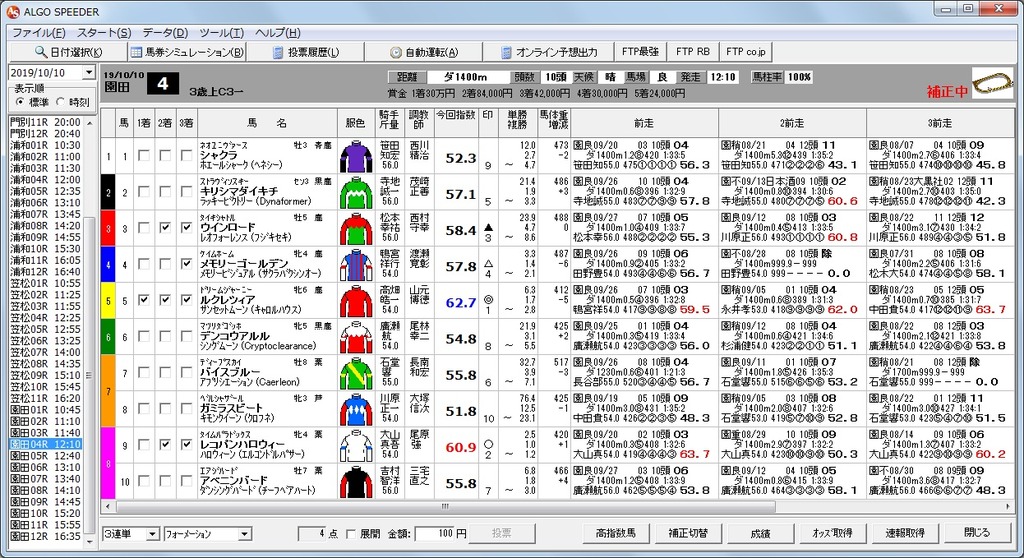Screen dimensions: 1024x558
Task: Click the jockey silk icon for デンコウアルル
Action: [356, 337]
